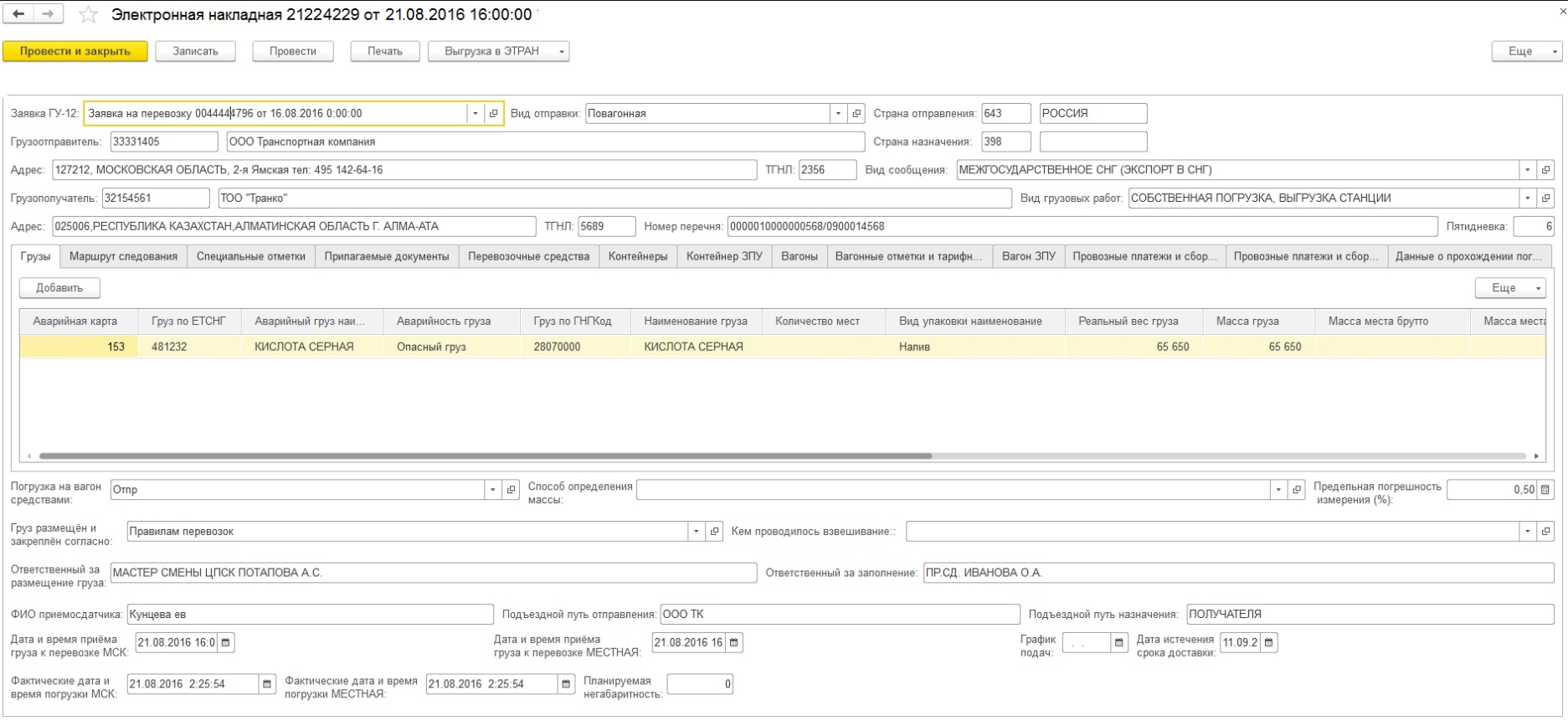This screenshot has width=1568, height=726.
Task: Open Вагонные отметки и тарифн tab
Action: [909, 257]
